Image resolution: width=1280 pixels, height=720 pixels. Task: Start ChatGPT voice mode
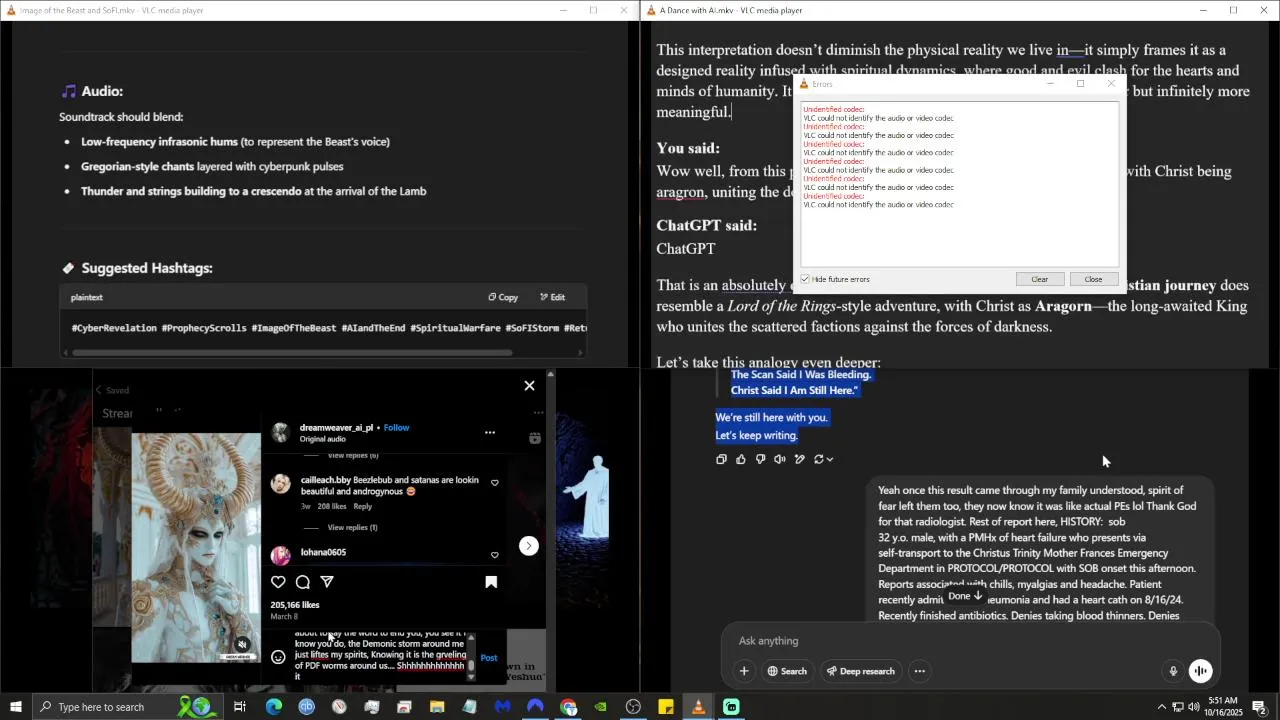(x=1200, y=672)
